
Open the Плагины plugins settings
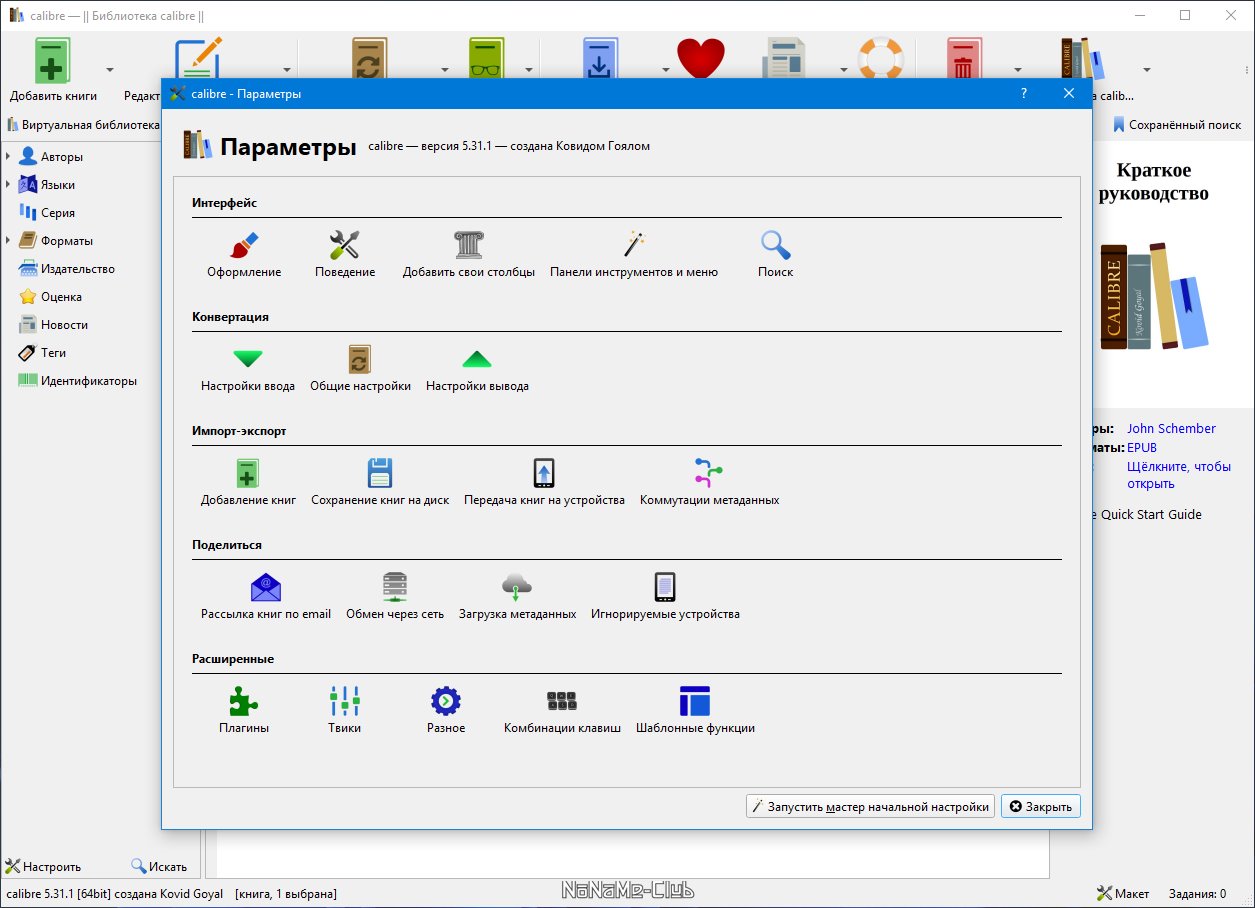click(244, 710)
